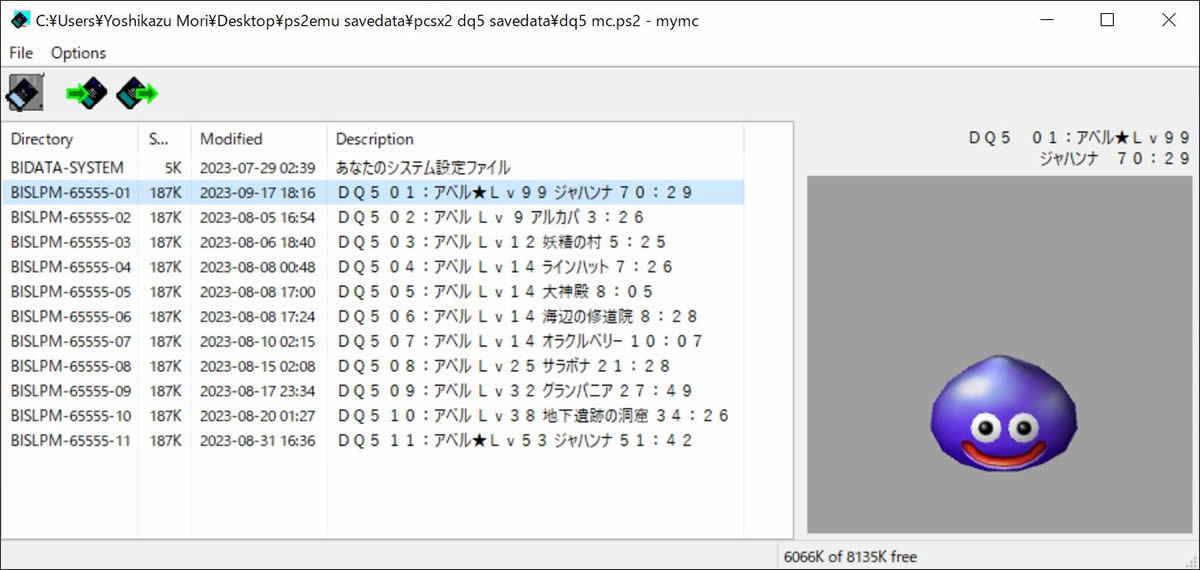This screenshot has width=1200, height=570.
Task: Click description ending ジャハンナ ５１：４２
Action: 515,440
